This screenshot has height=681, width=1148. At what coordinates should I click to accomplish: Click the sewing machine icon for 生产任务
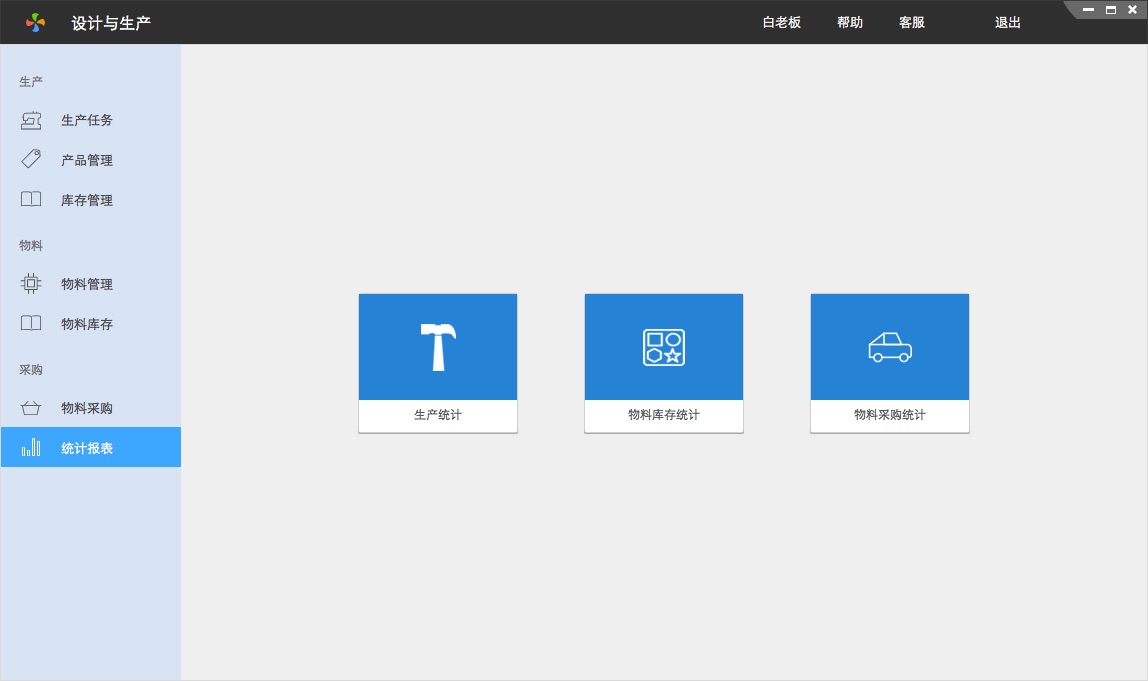(x=31, y=120)
